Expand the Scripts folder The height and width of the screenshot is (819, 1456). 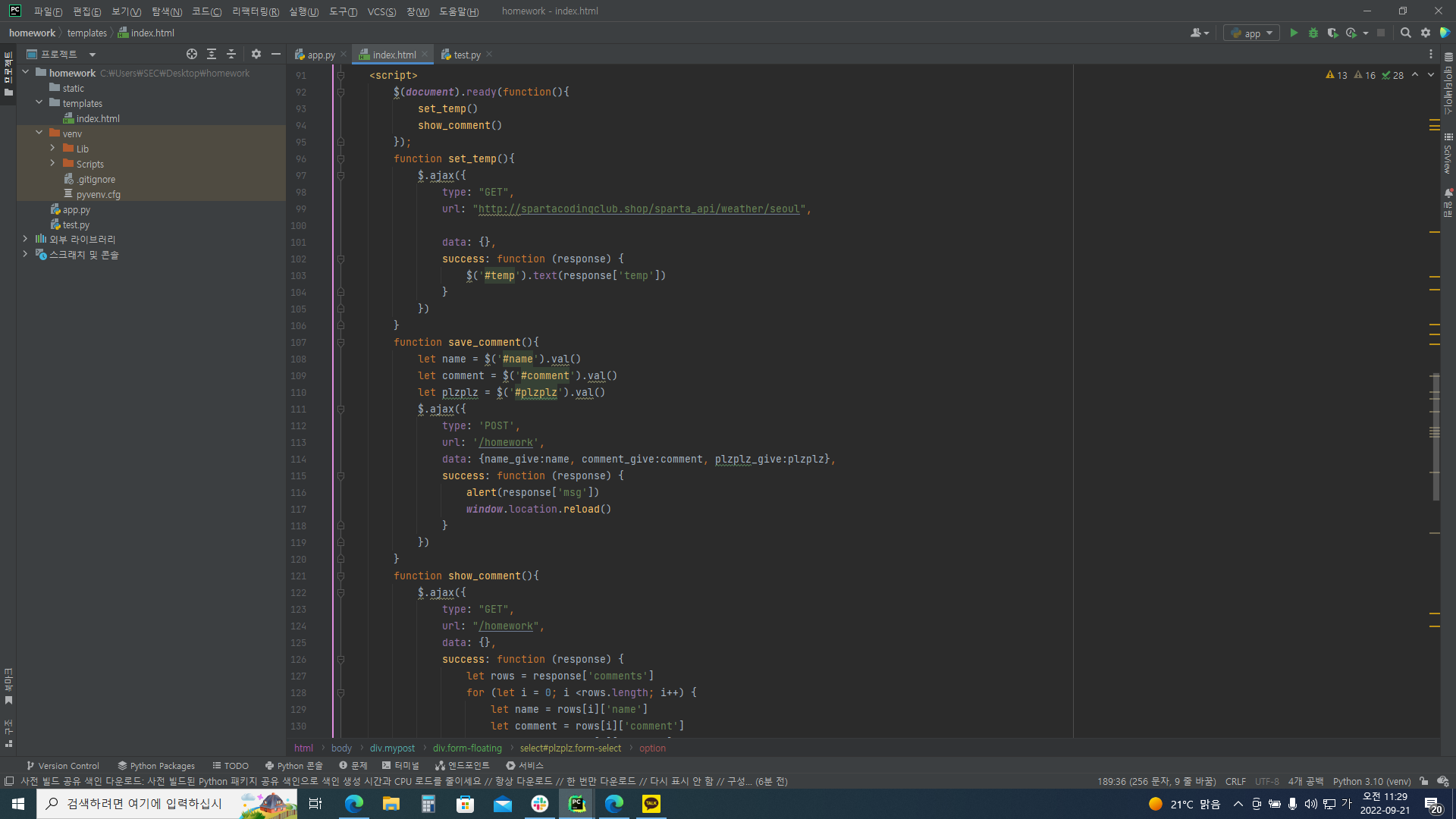pos(53,164)
